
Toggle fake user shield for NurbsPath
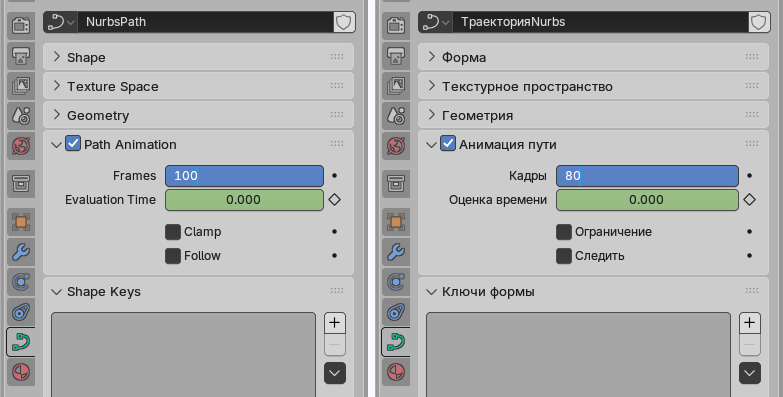tap(344, 22)
